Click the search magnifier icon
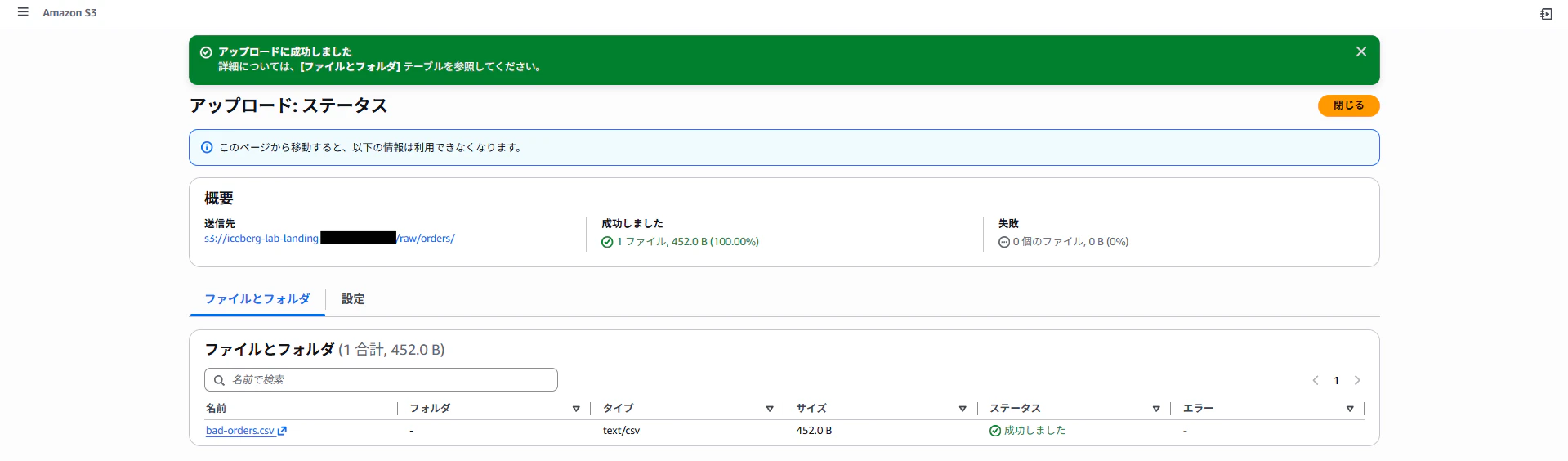The height and width of the screenshot is (461, 1568). click(x=219, y=380)
